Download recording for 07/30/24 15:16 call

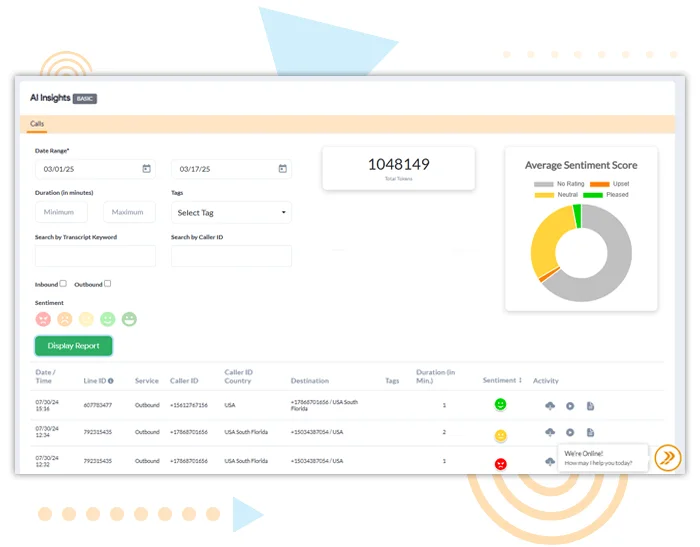[550, 405]
